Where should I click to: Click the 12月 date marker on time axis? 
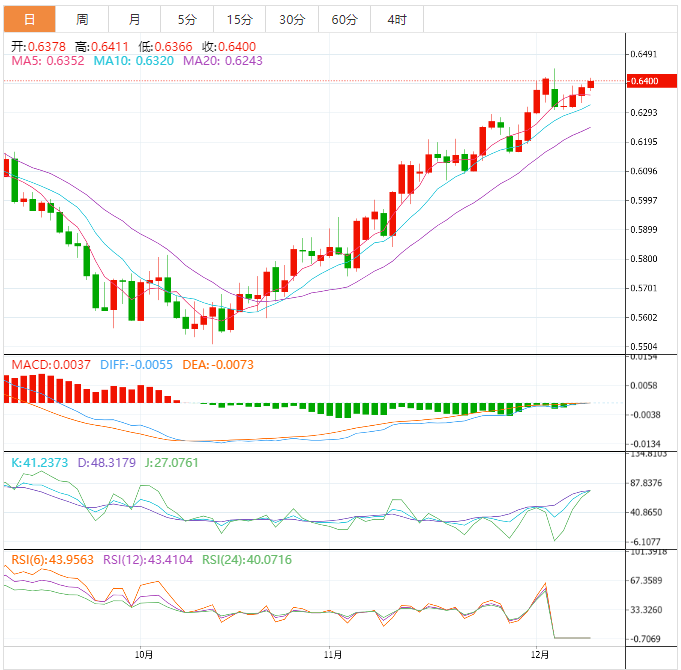(540, 656)
